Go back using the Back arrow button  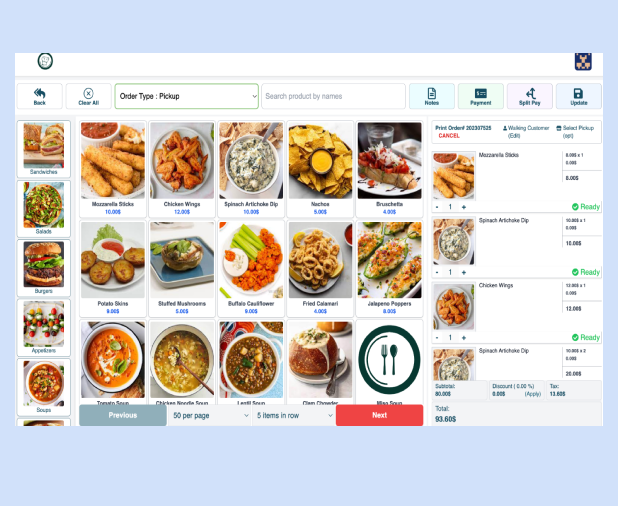[39, 96]
